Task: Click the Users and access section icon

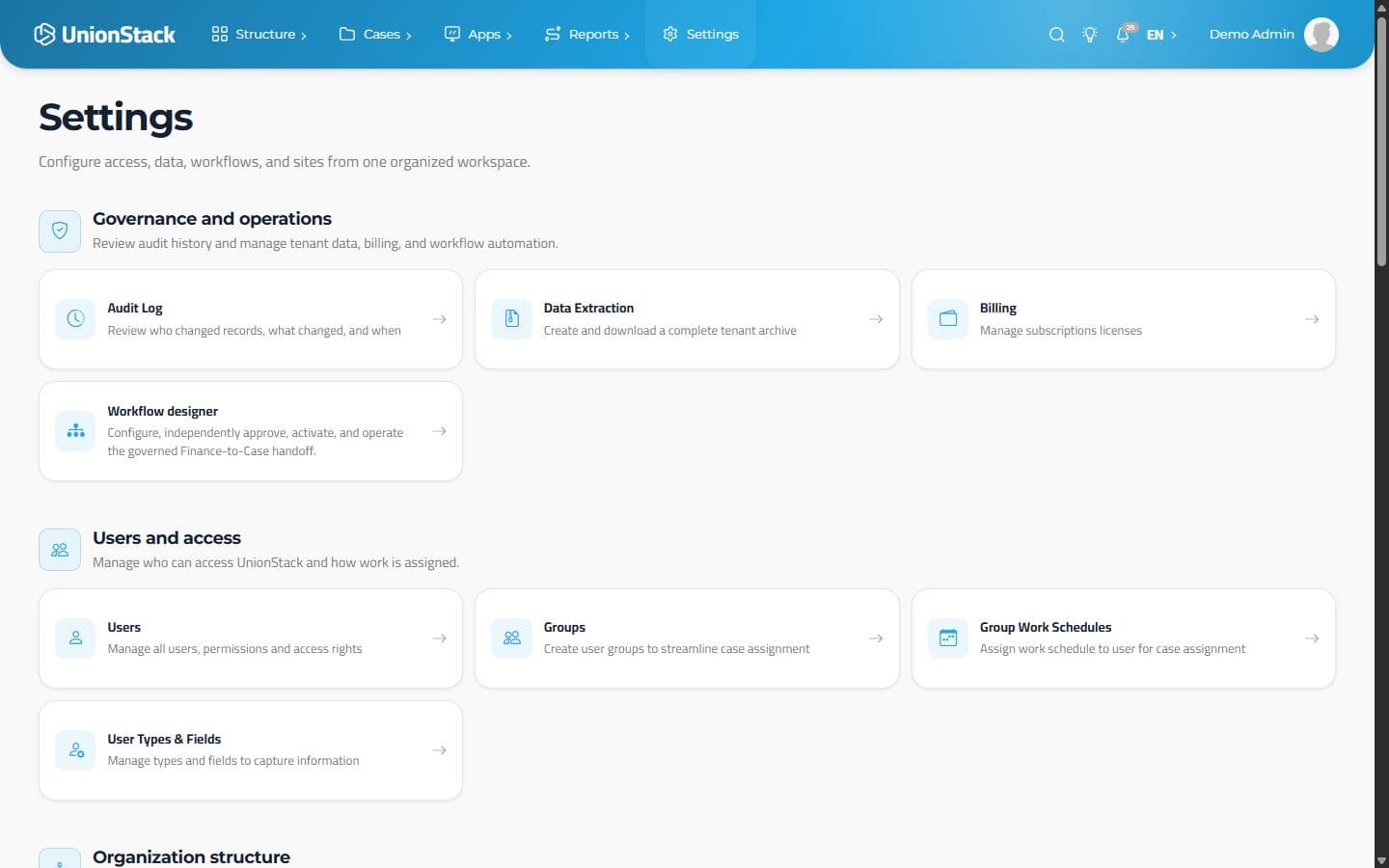Action: 60,550
